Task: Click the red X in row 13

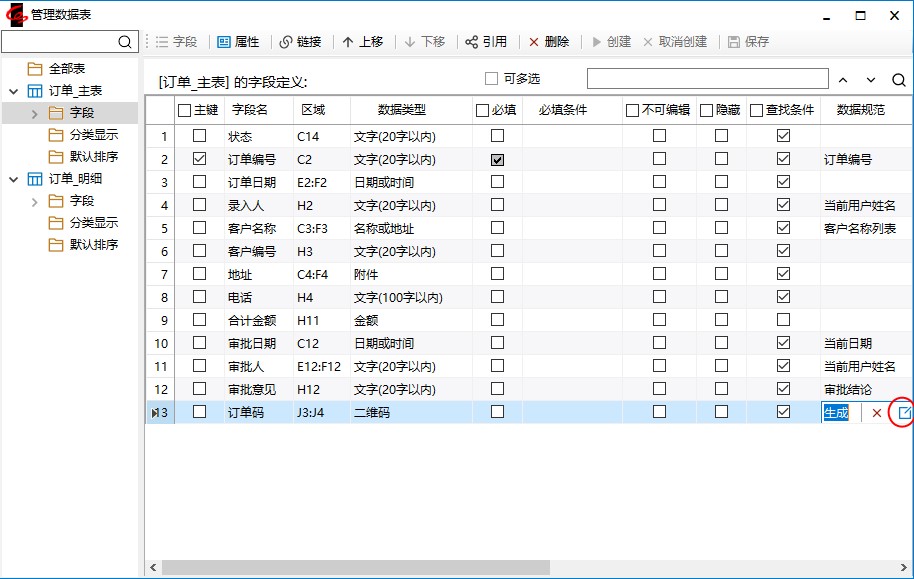Action: [877, 413]
